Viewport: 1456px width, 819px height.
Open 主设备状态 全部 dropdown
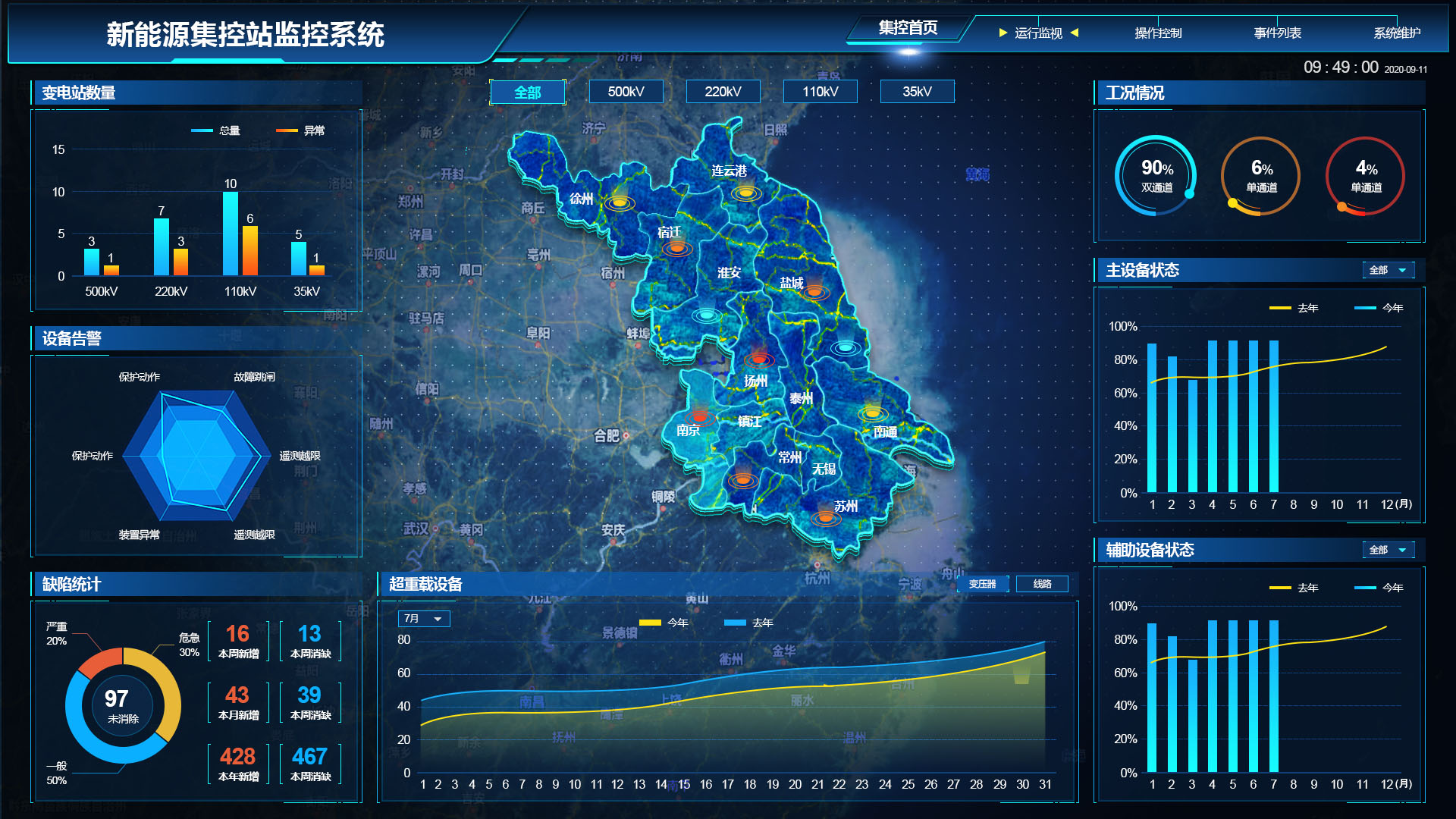(x=1388, y=270)
